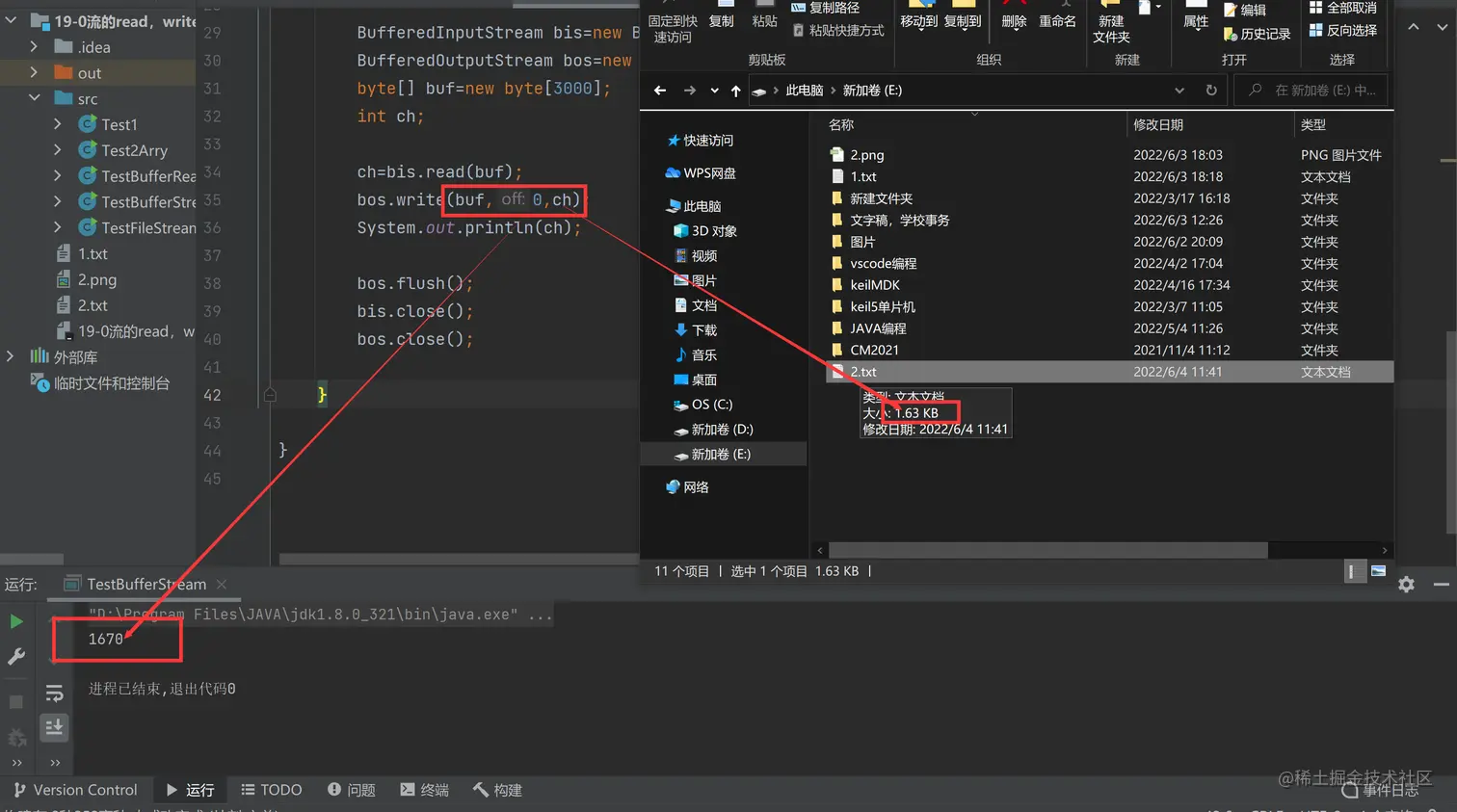This screenshot has width=1457, height=812.
Task: Collapse the project root node
Action: click(x=11, y=20)
